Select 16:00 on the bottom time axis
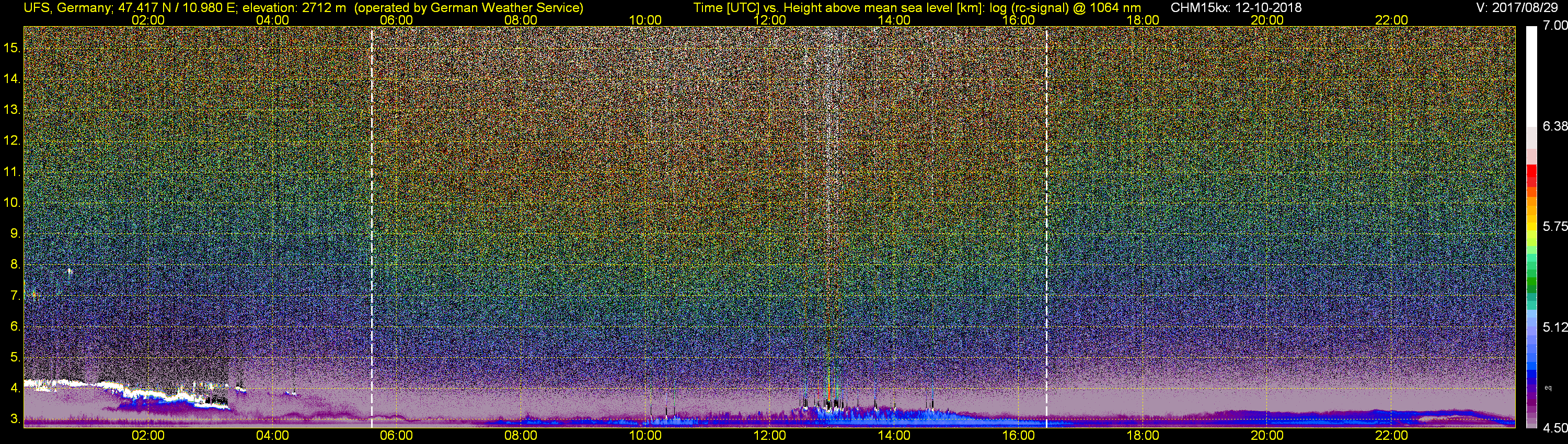1568x444 pixels. (1018, 436)
